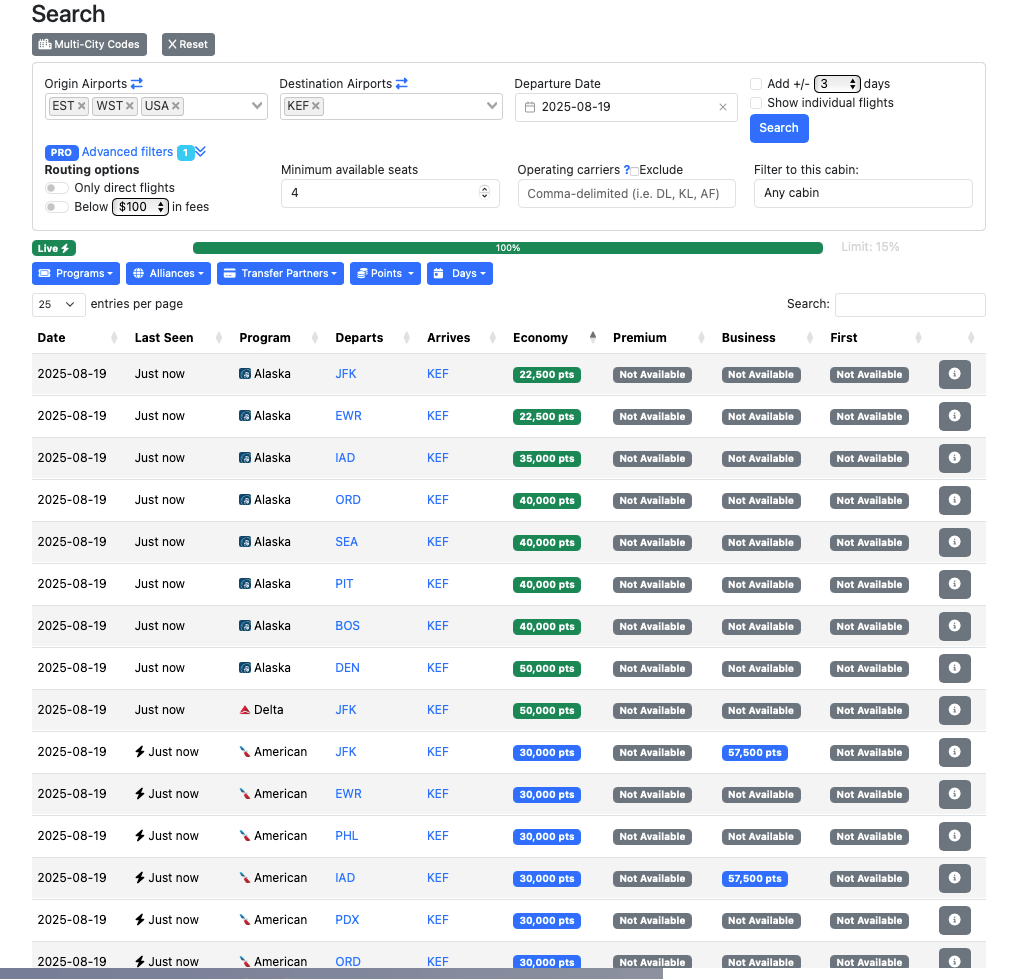Open the Destination Airports dropdown arrow
1020x979 pixels.
point(492,105)
